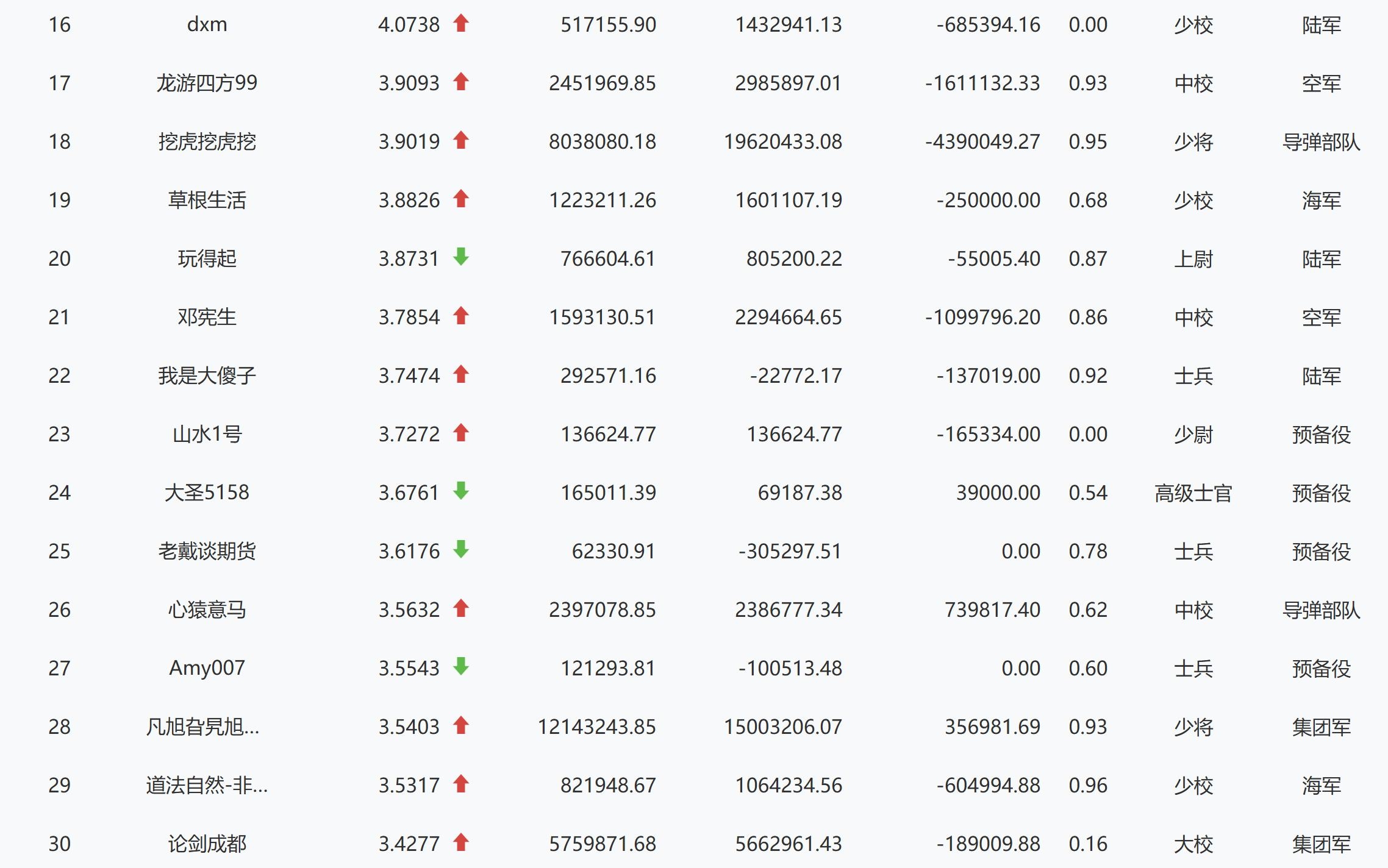Select the user name 草根生活
This screenshot has width=1388, height=868.
[x=207, y=200]
